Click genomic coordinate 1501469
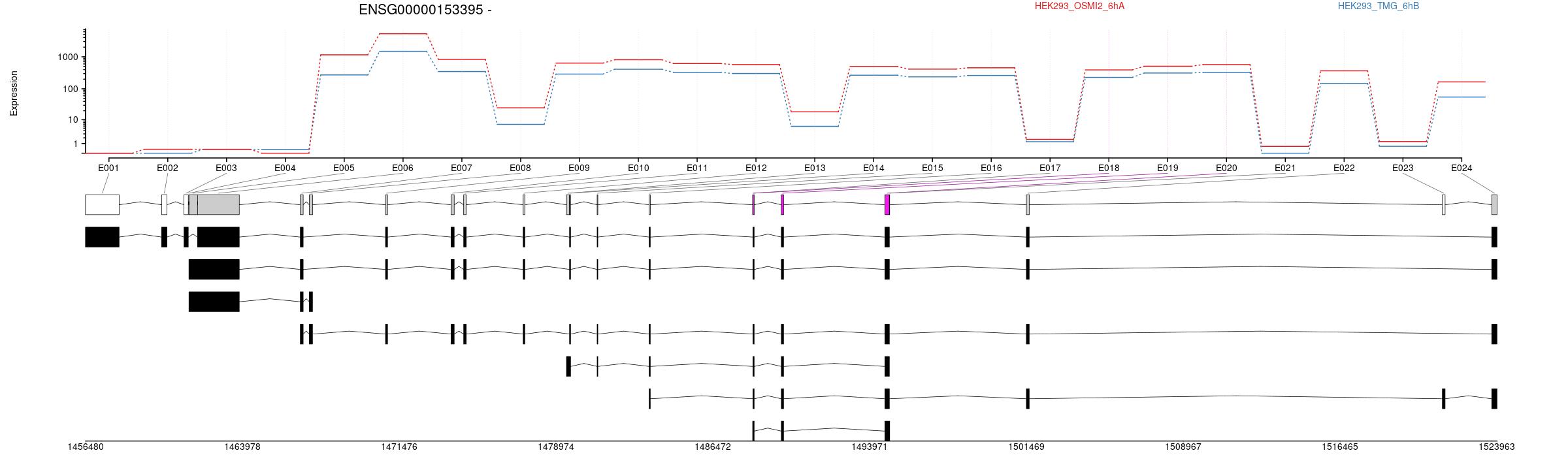The width and height of the screenshot is (1568, 457). tap(1026, 447)
